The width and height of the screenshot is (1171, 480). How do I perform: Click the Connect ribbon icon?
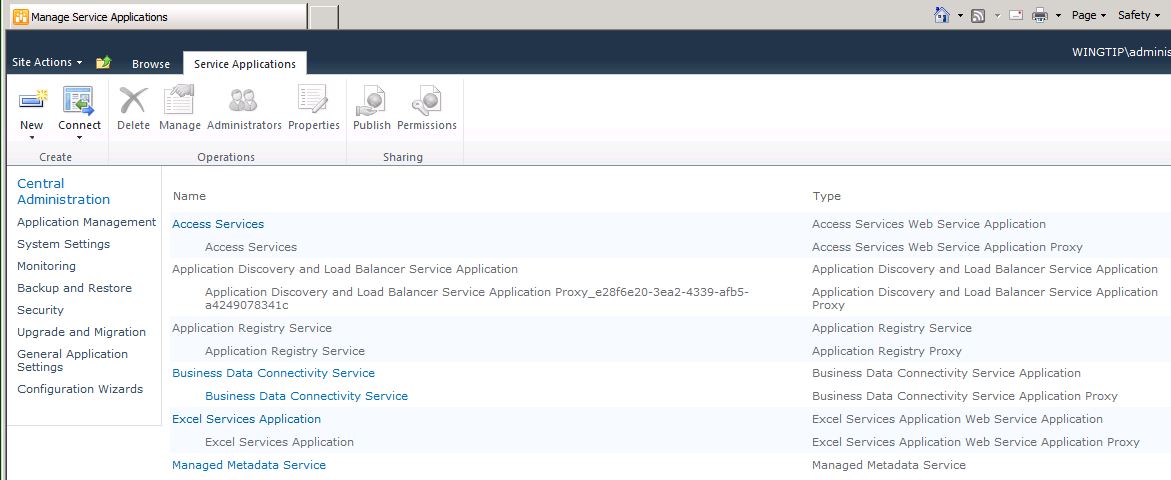click(78, 100)
